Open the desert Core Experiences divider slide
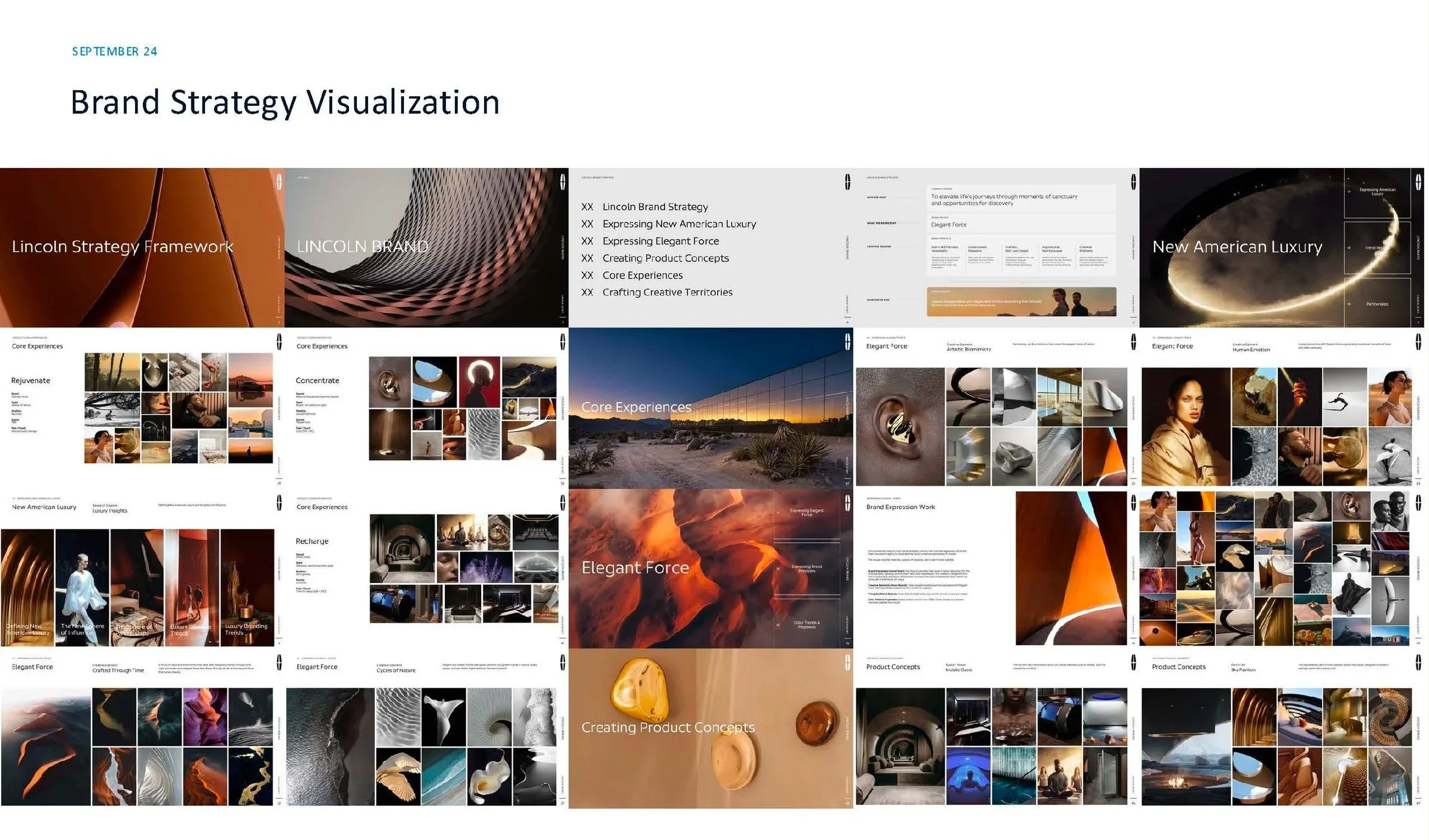 [711, 408]
